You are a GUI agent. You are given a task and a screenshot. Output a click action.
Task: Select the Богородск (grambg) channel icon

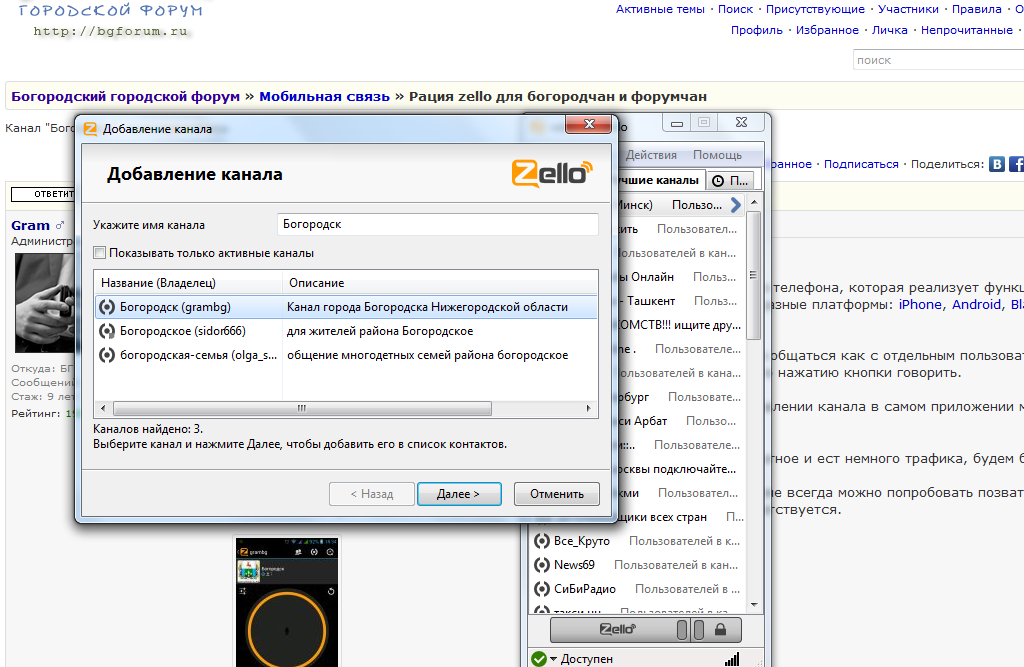[x=106, y=307]
